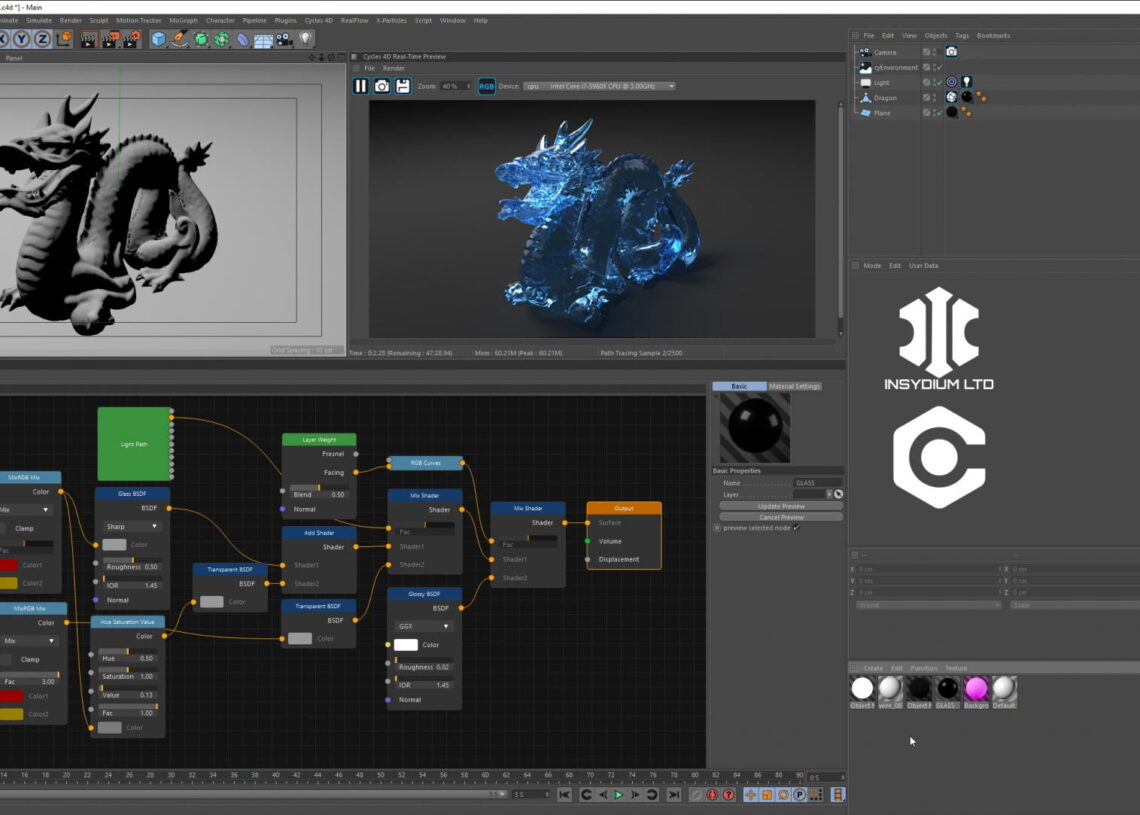Open the Objects menu in the Object Manager
1140x815 pixels.
tap(935, 35)
